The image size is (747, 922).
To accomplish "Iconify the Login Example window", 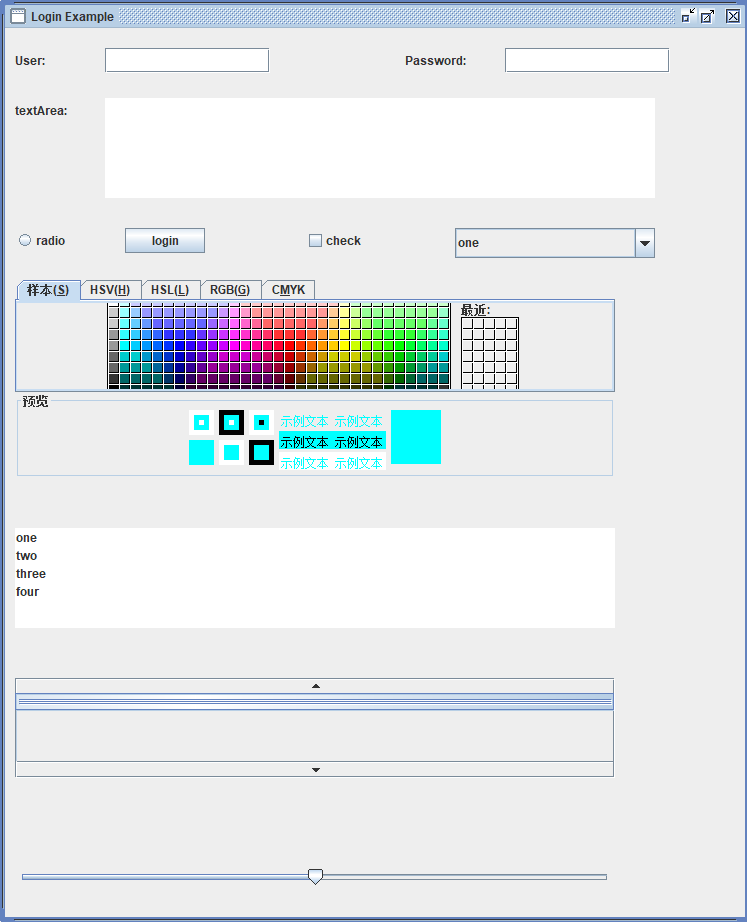I will [688, 16].
